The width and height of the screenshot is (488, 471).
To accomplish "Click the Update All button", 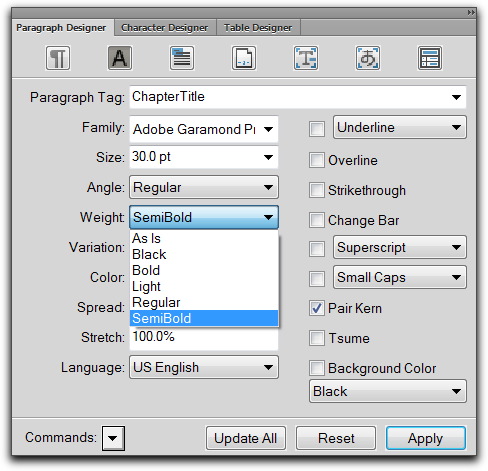I will click(x=246, y=438).
